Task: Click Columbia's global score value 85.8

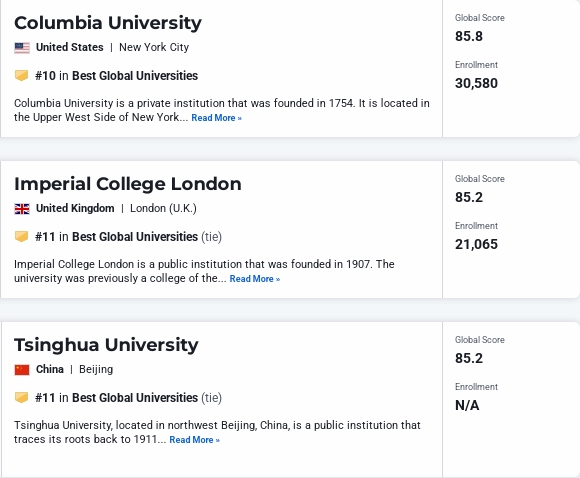Action: point(469,36)
